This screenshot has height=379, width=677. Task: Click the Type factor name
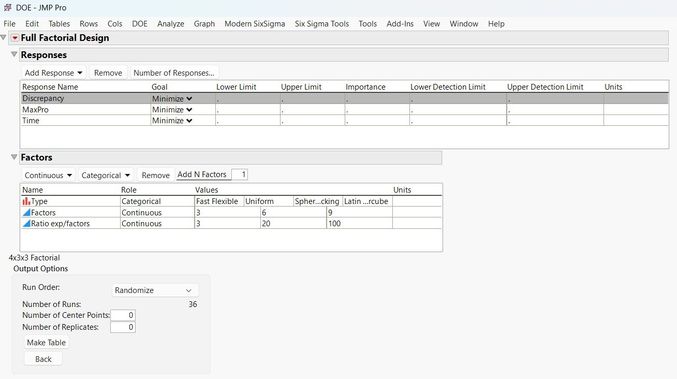coord(39,201)
